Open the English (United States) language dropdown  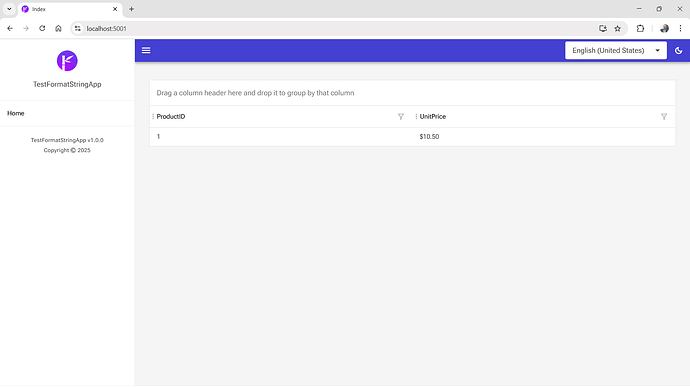point(616,50)
